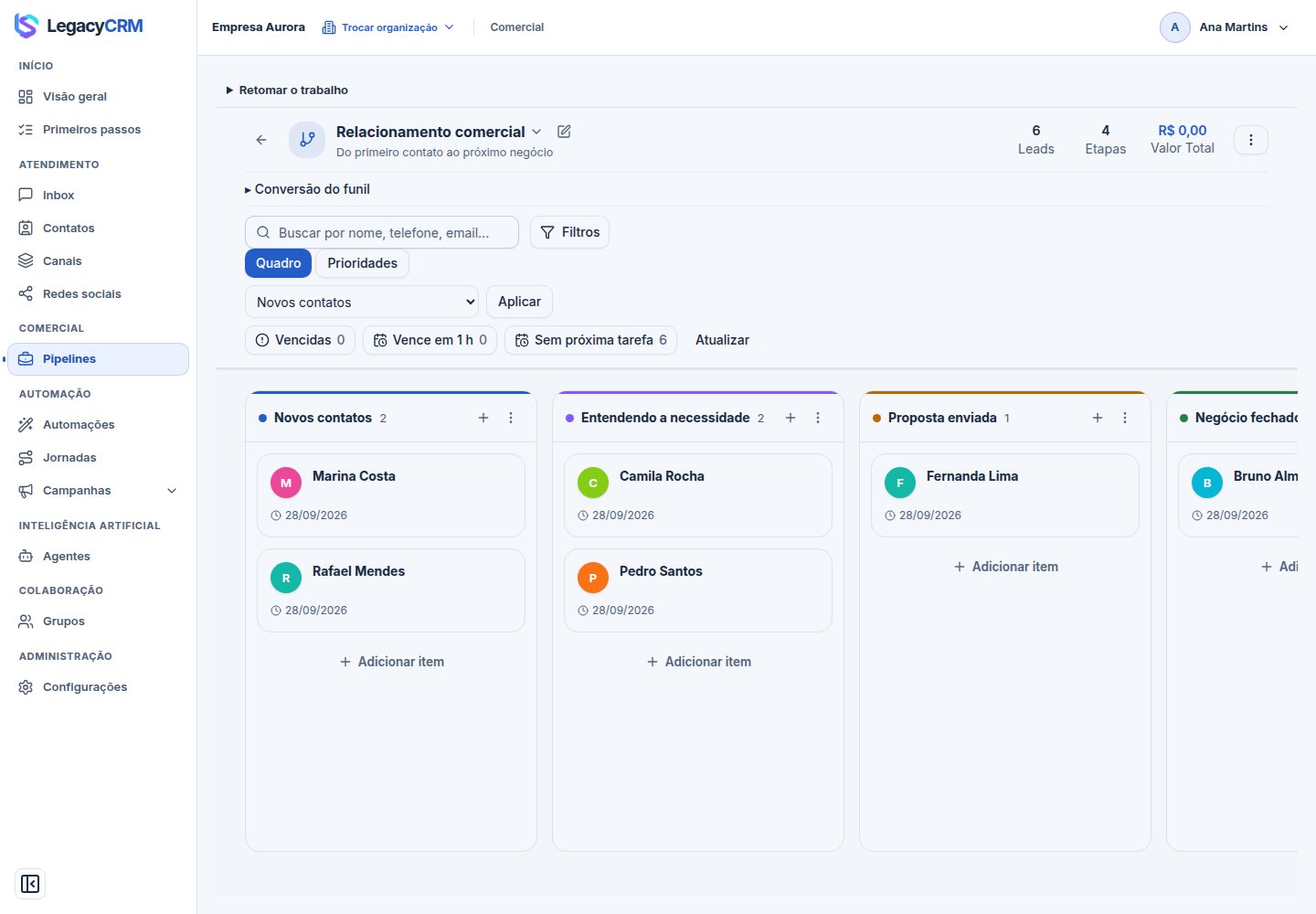This screenshot has height=914, width=1316.
Task: Open Proposta enviada column options
Action: point(1125,418)
